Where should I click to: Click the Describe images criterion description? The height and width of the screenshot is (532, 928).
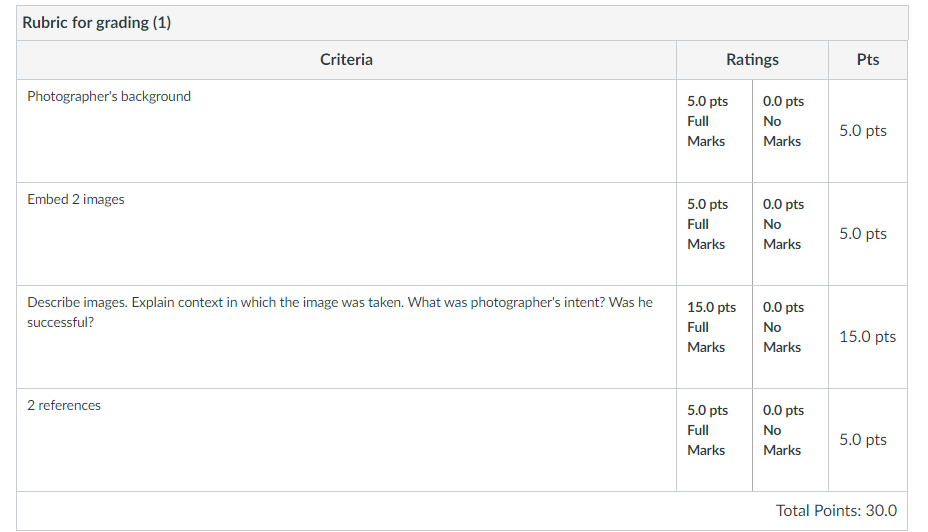pyautogui.click(x=340, y=312)
